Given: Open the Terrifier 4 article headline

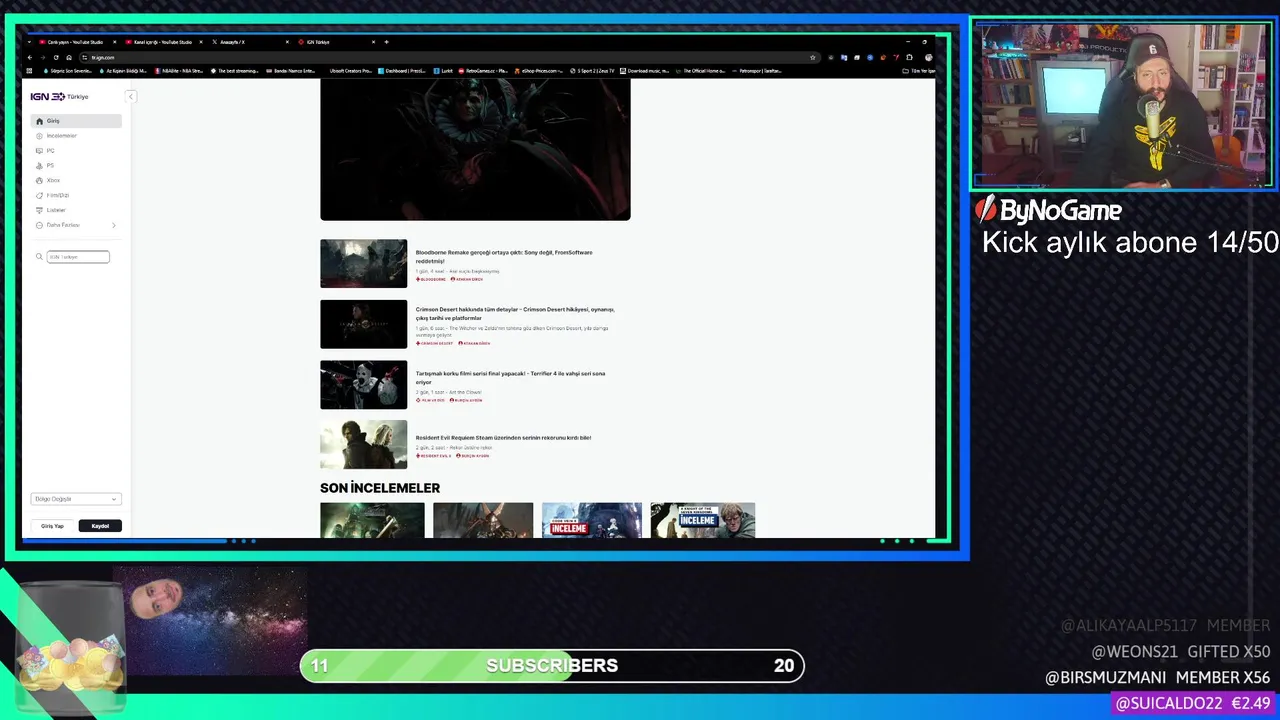Looking at the screenshot, I should (x=510, y=377).
